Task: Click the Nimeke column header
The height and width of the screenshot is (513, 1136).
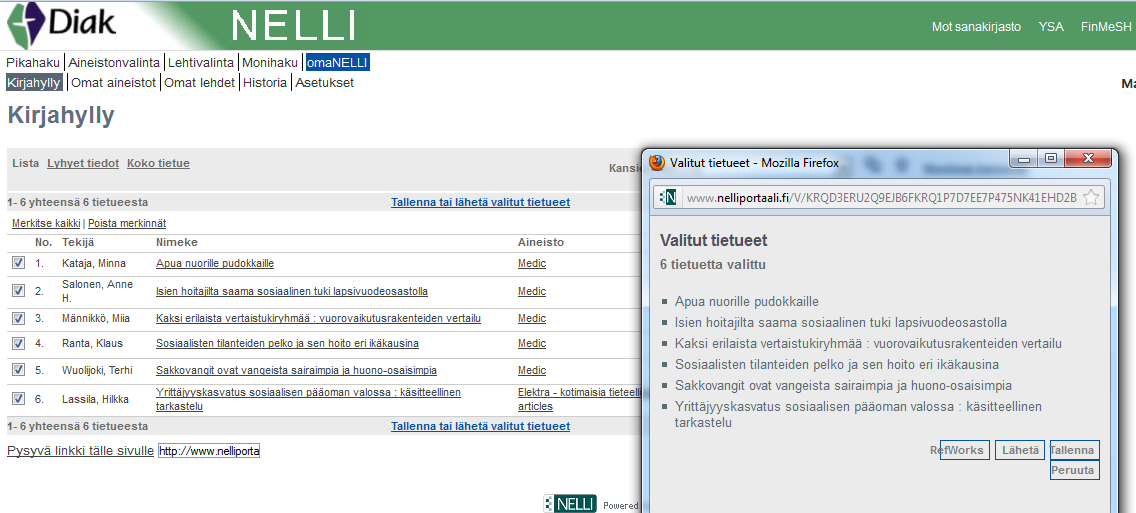Action: [x=177, y=242]
